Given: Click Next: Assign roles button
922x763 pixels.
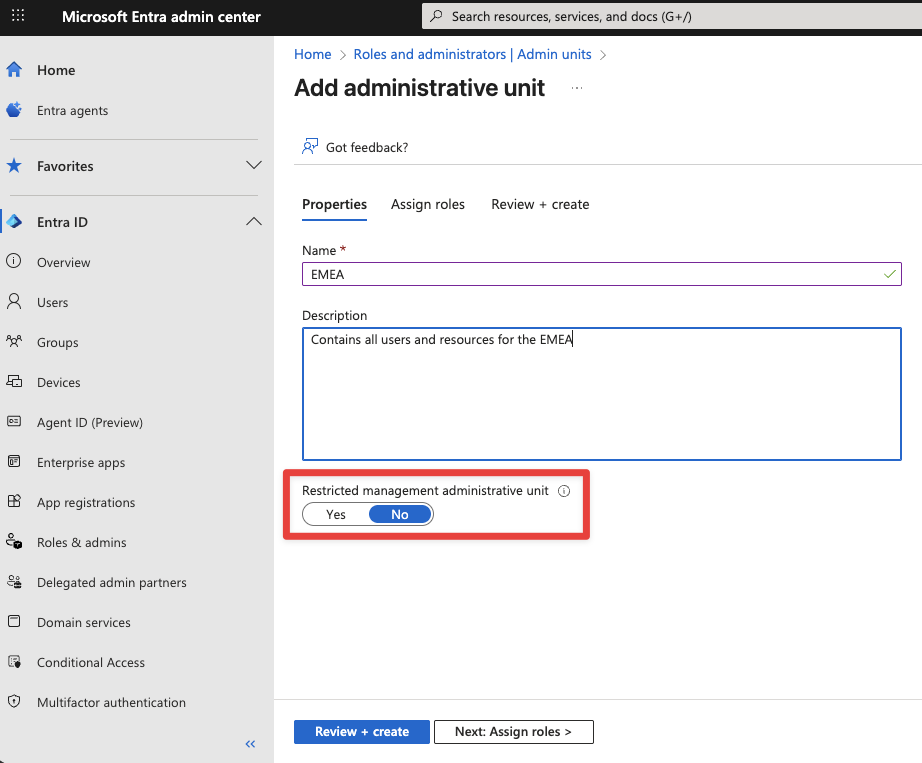Looking at the screenshot, I should click(x=513, y=732).
